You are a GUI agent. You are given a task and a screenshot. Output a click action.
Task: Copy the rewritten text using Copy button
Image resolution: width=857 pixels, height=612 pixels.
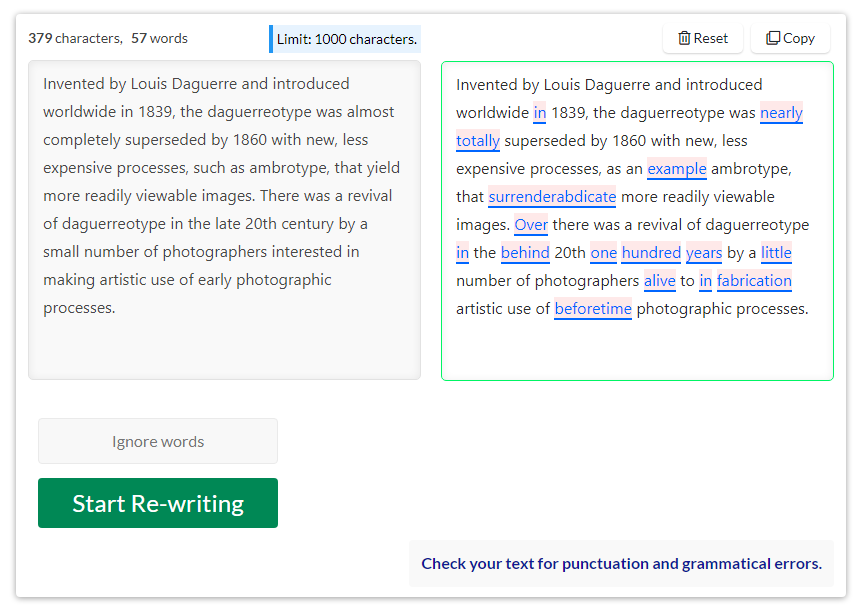point(790,38)
